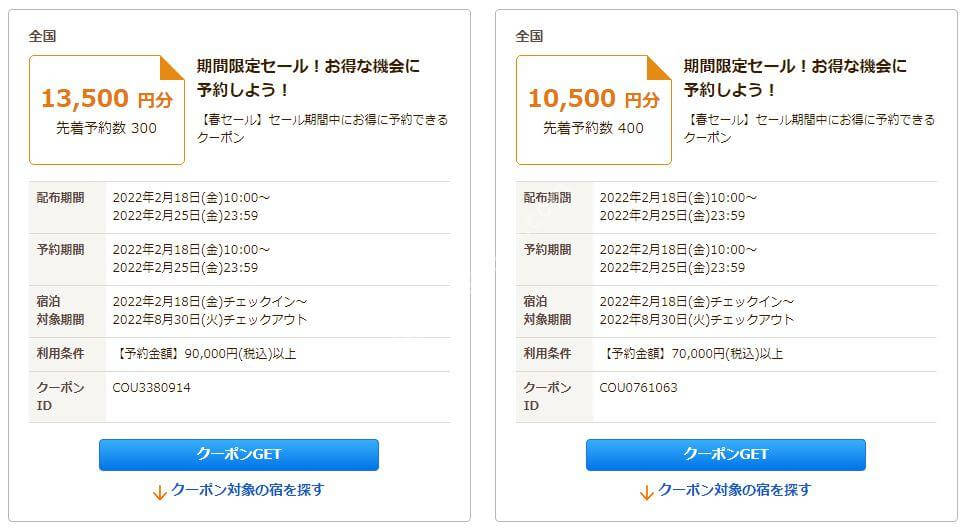Click the folded orange corner on 13,500円 ticket
966x530 pixels.
click(172, 68)
